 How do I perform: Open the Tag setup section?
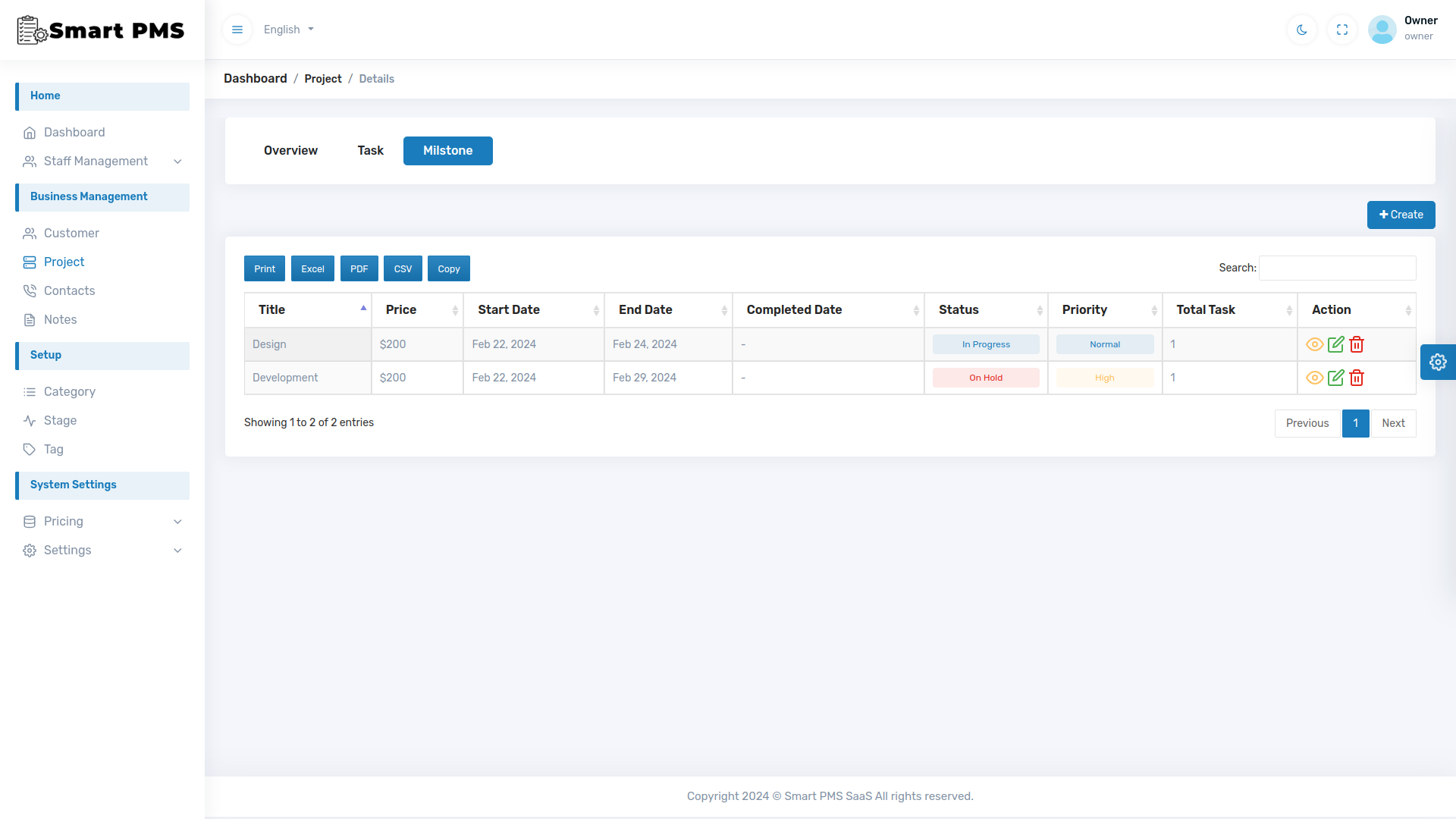52,449
